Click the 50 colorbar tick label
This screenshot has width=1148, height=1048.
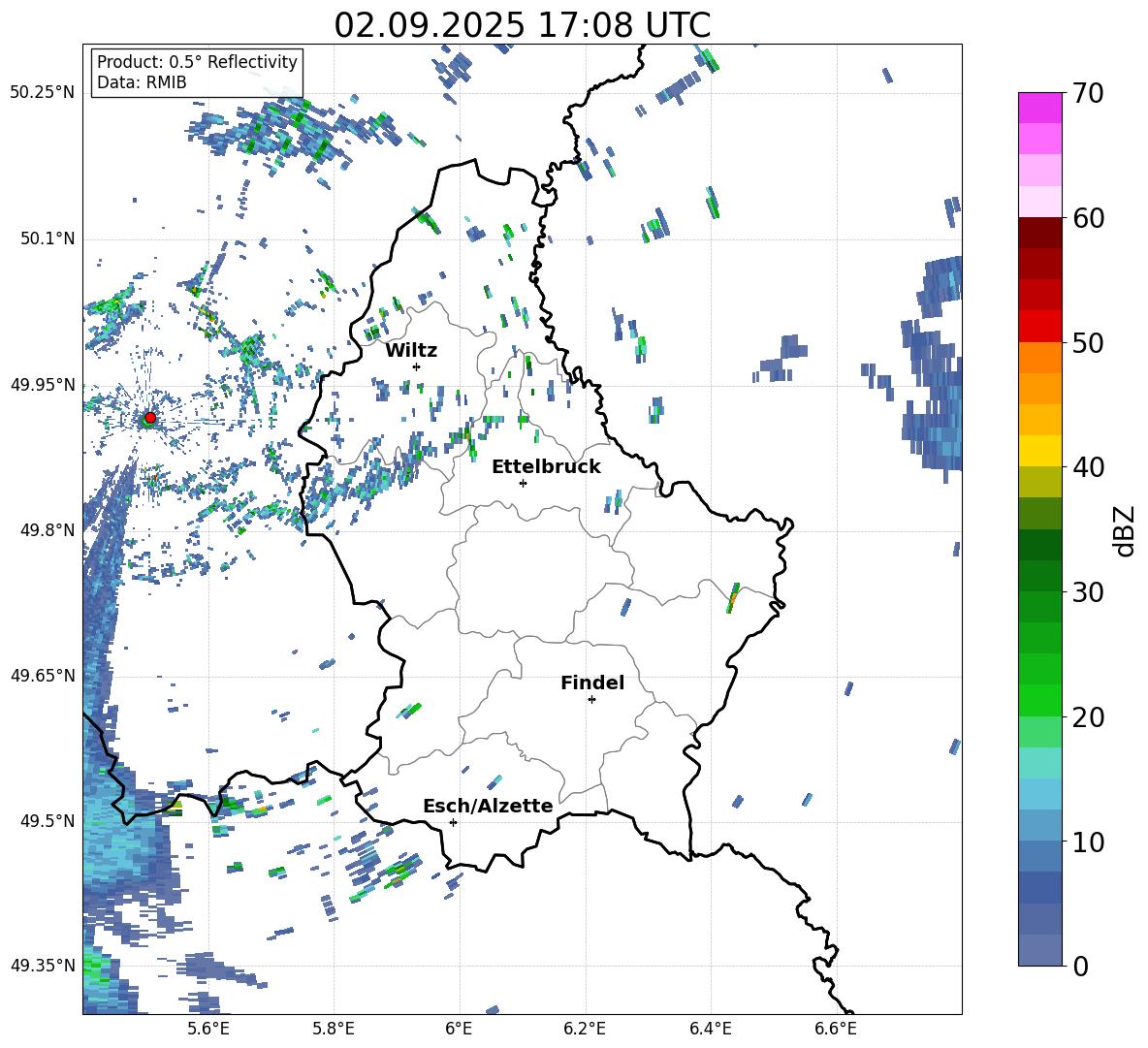tap(1088, 342)
